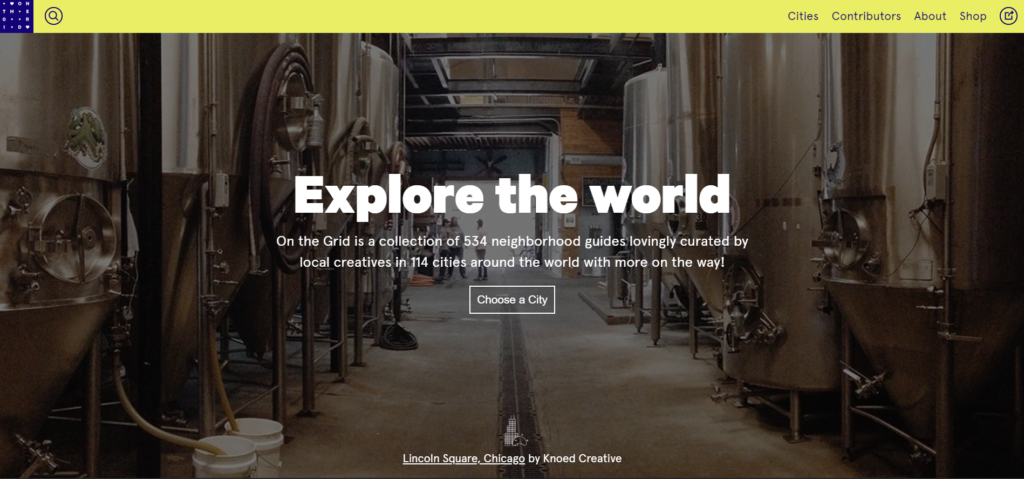Click the Explore the world headline

pos(512,195)
